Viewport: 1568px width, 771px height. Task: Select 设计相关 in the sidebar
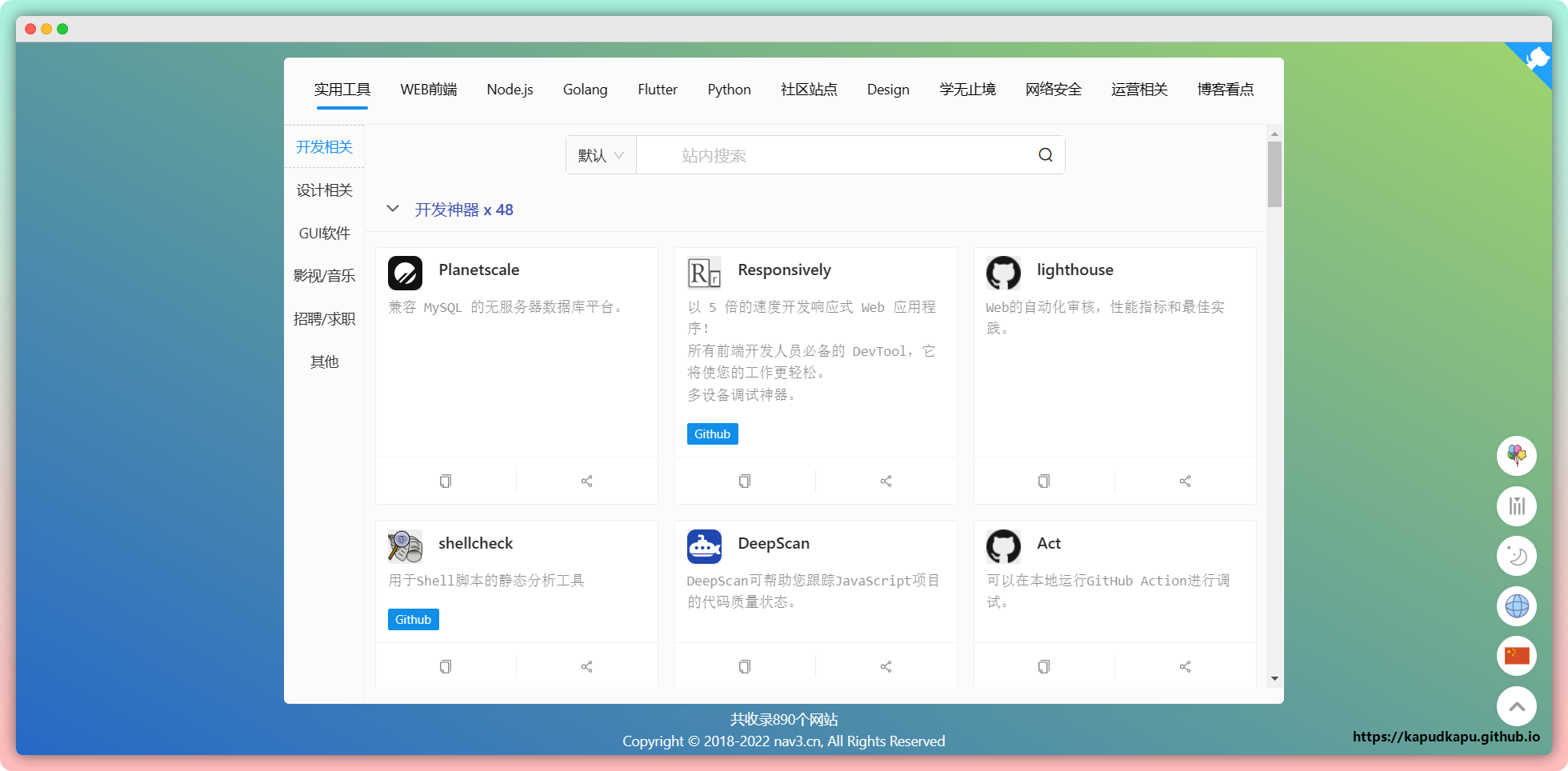point(324,190)
